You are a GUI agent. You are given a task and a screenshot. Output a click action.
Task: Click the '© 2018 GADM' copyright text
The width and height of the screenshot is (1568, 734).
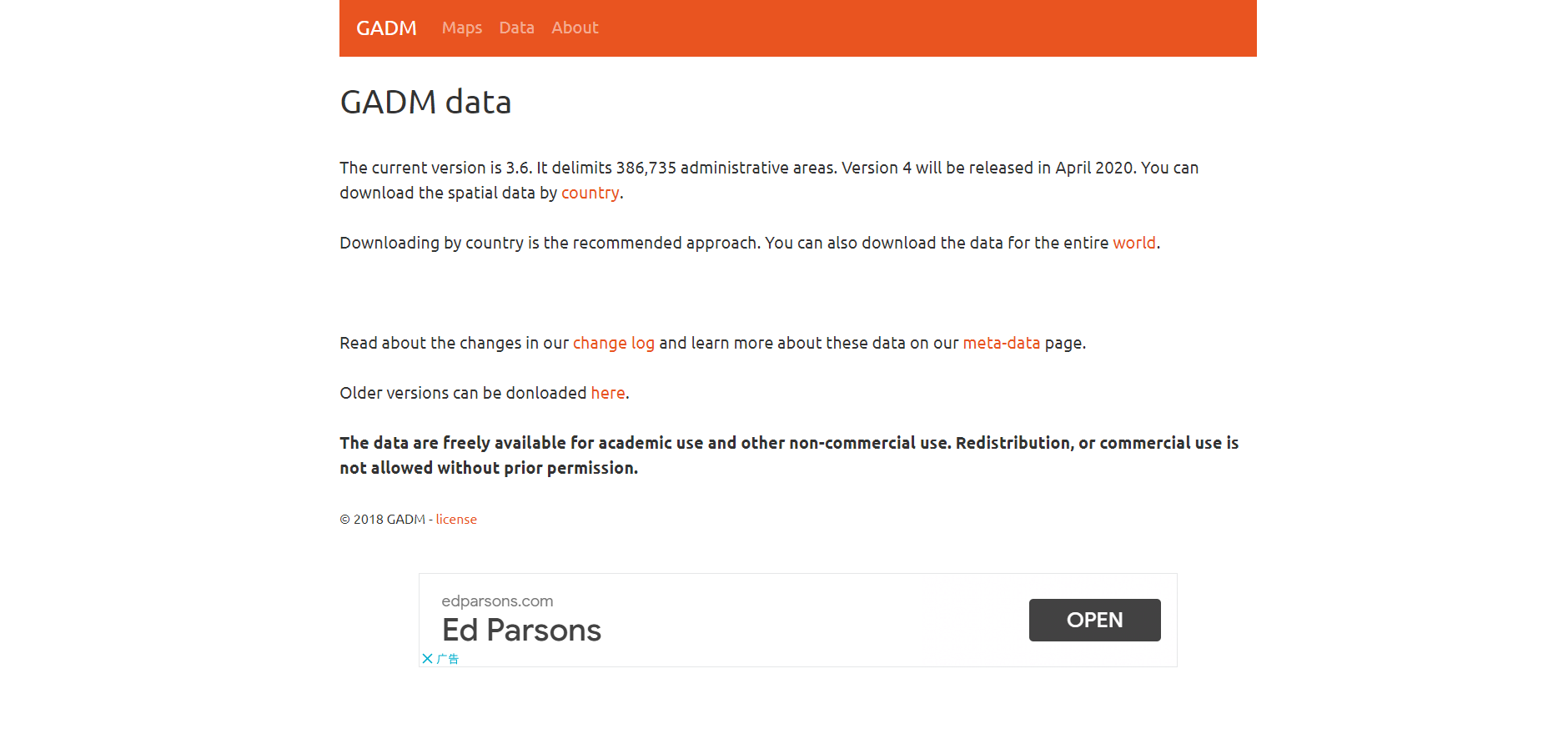click(x=382, y=520)
